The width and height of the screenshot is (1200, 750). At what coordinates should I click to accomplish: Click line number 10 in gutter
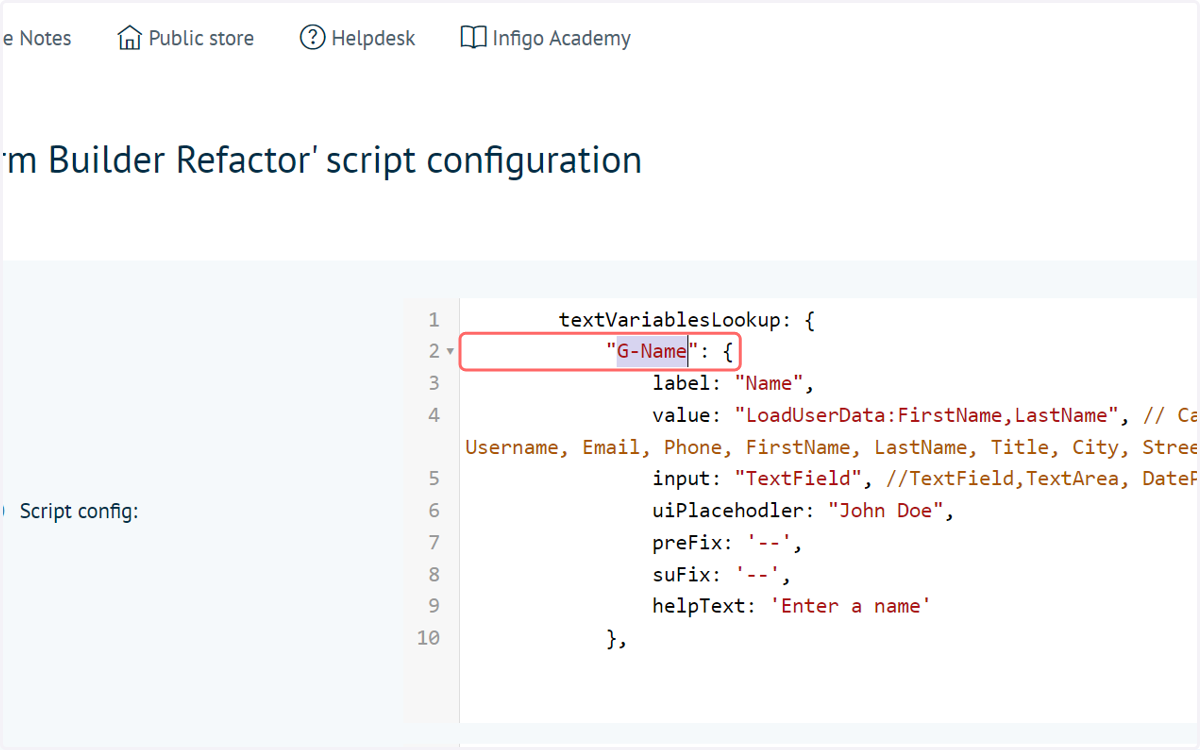coord(428,638)
